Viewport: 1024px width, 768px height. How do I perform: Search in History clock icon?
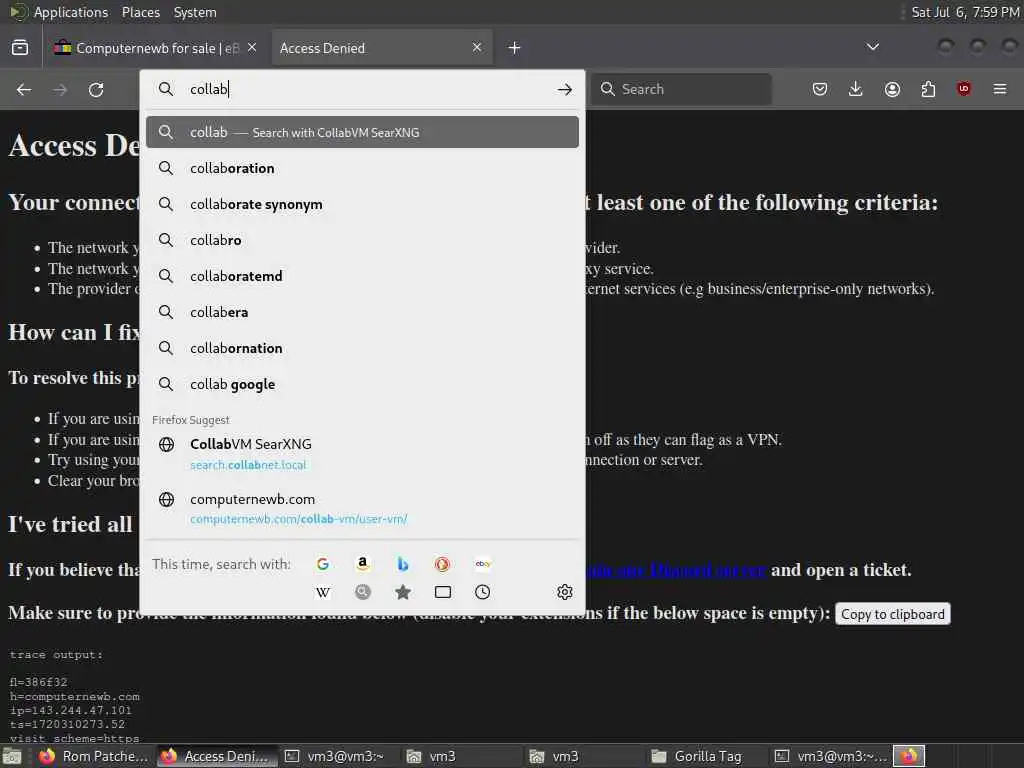click(x=483, y=592)
